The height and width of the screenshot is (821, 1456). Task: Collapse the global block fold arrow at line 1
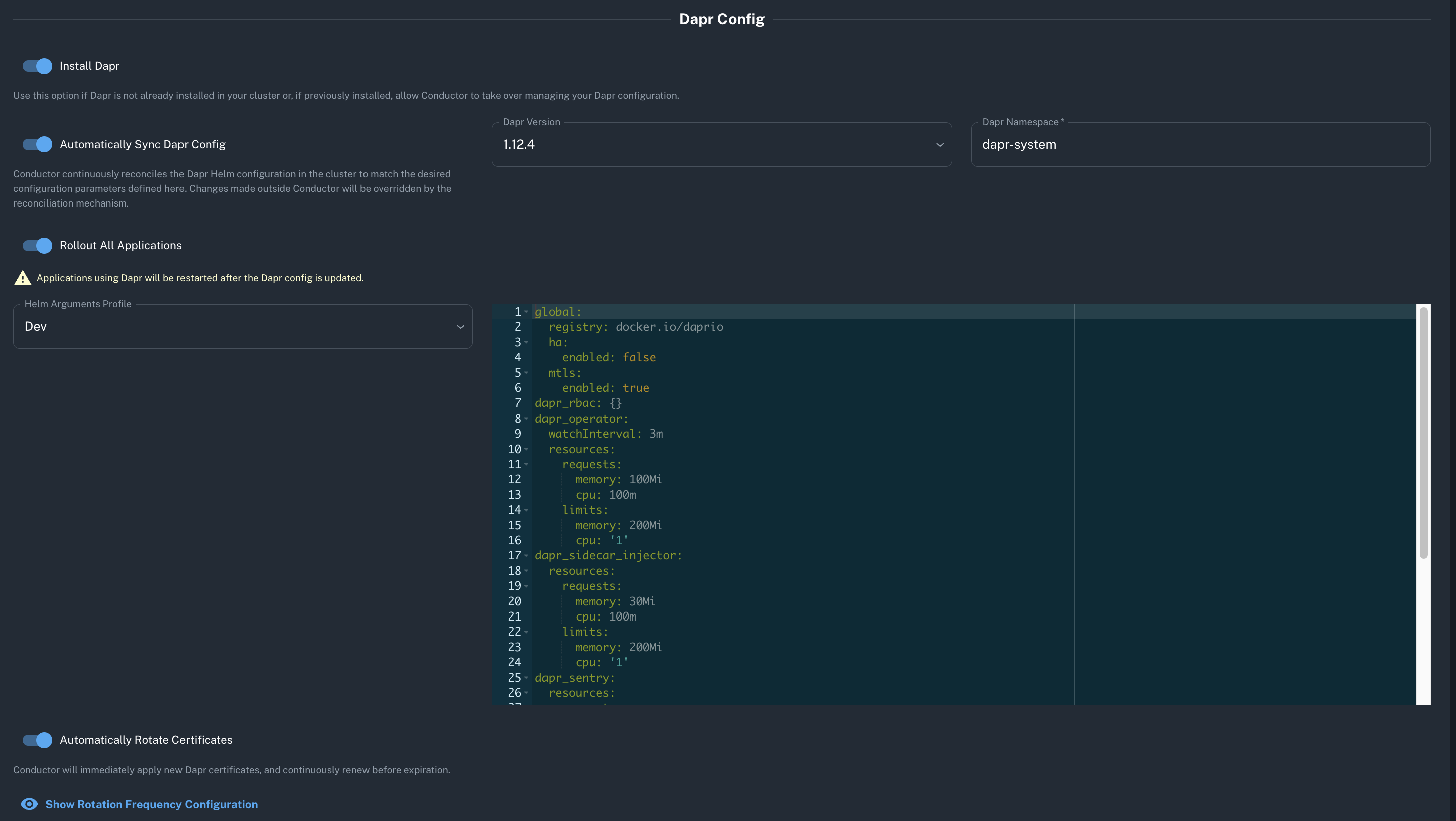click(x=527, y=312)
